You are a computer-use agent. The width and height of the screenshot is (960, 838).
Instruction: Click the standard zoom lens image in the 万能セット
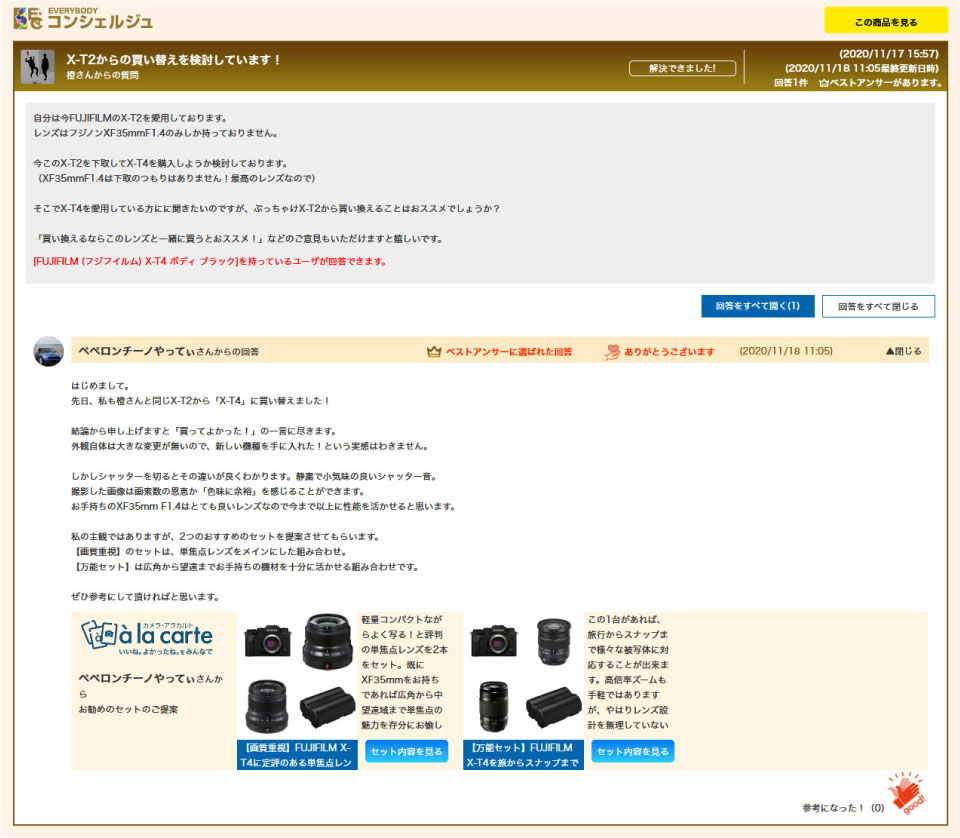click(x=553, y=642)
